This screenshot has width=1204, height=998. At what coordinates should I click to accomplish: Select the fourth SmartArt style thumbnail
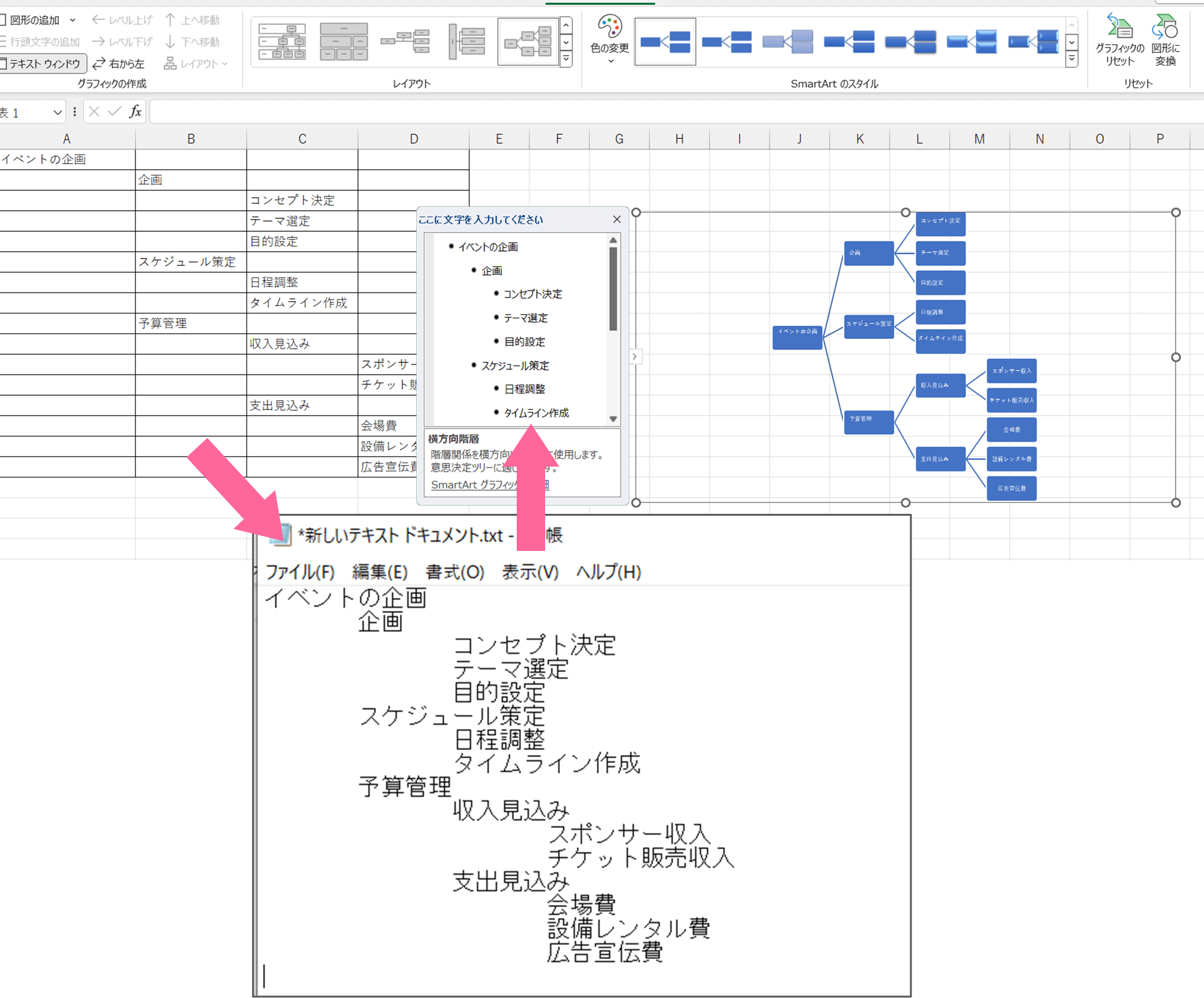849,41
